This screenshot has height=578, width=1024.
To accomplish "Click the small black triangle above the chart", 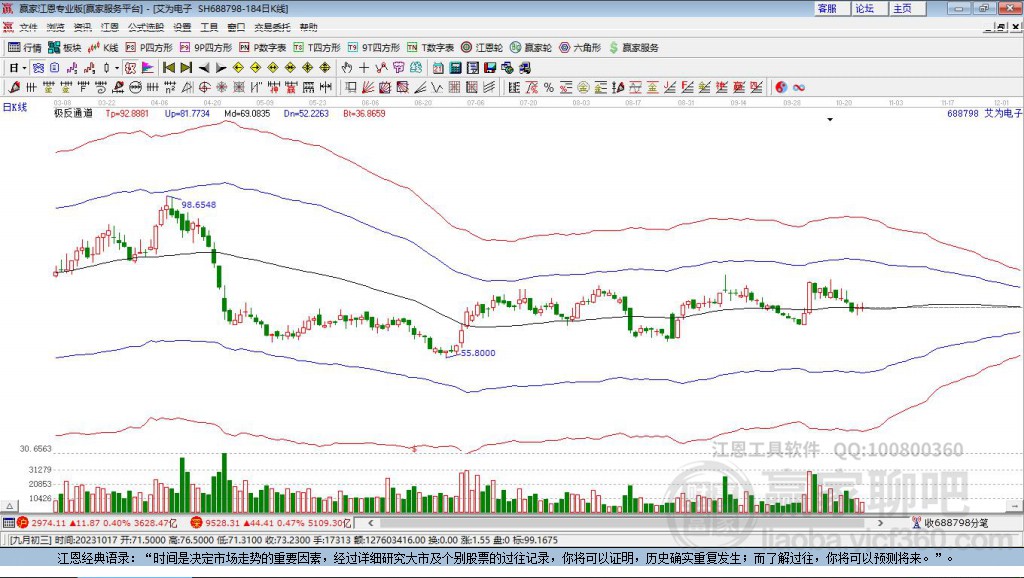I will [830, 120].
